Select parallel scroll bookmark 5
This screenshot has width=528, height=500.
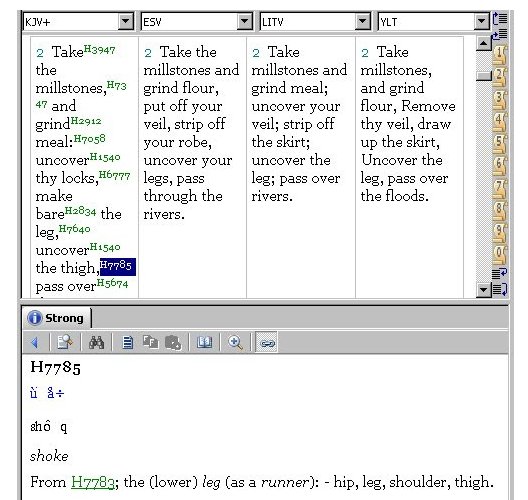coord(500,144)
